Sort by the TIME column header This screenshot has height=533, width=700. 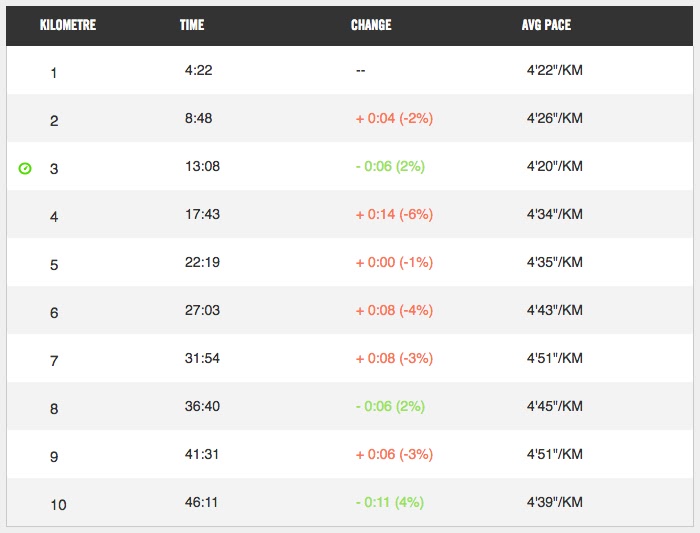coord(194,24)
